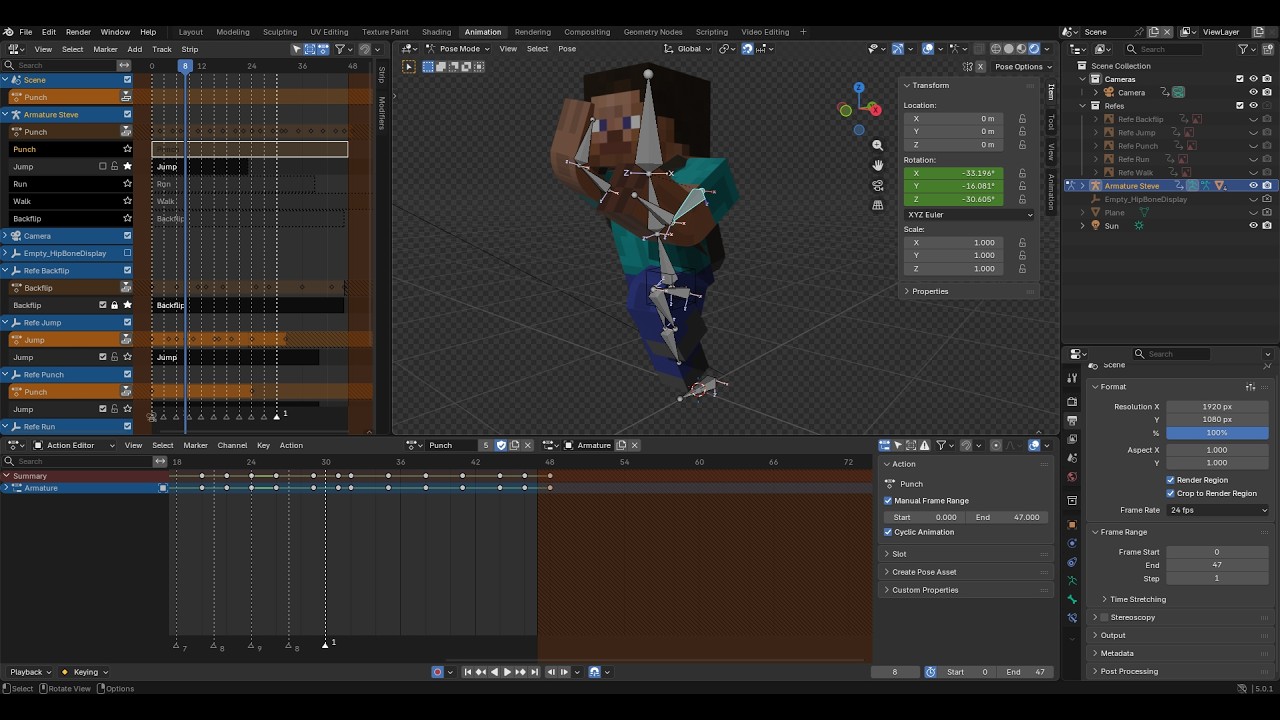The image size is (1280, 720).
Task: Click the lock icon beside Rotation Z
Action: click(x=1022, y=199)
